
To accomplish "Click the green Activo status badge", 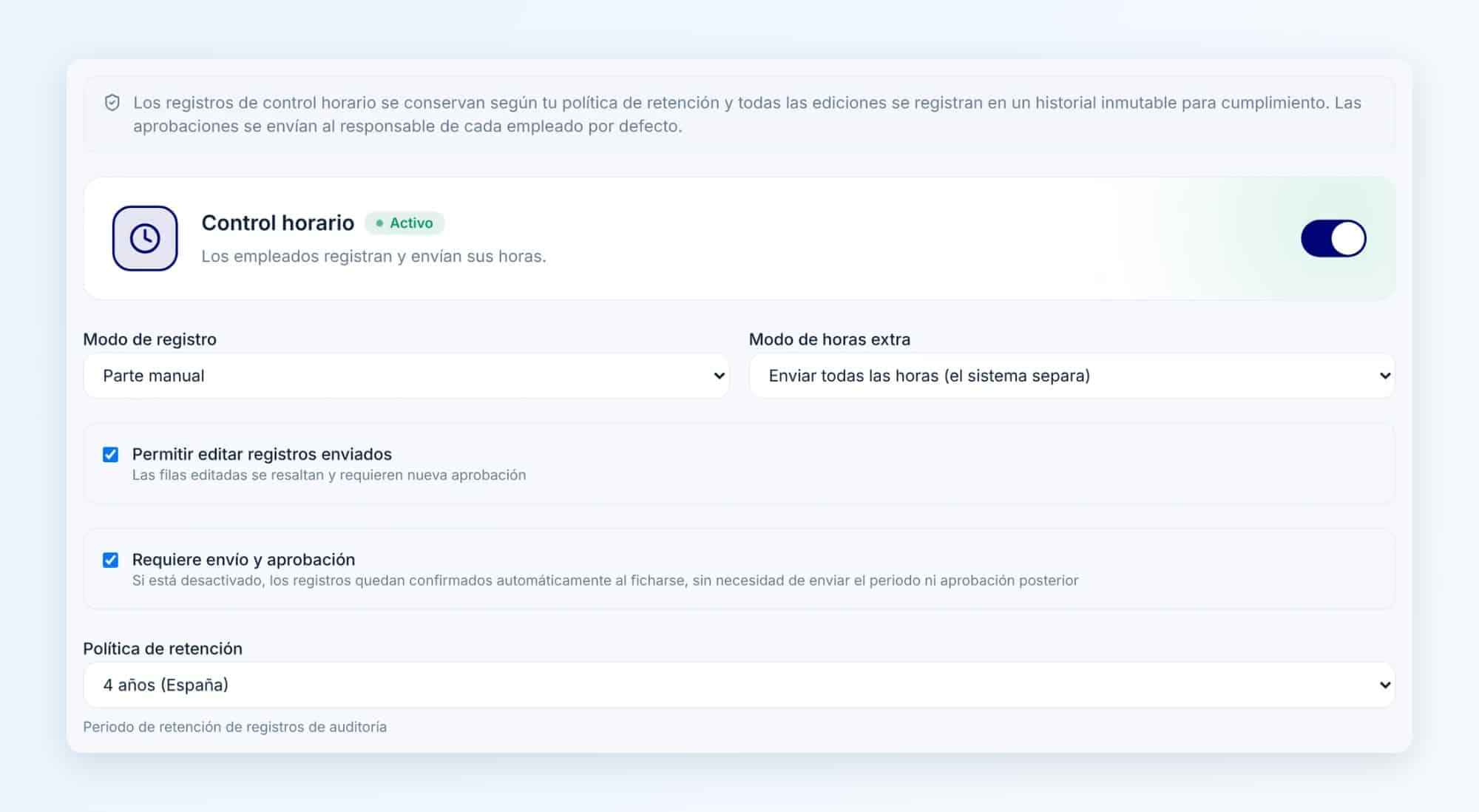I will (405, 223).
